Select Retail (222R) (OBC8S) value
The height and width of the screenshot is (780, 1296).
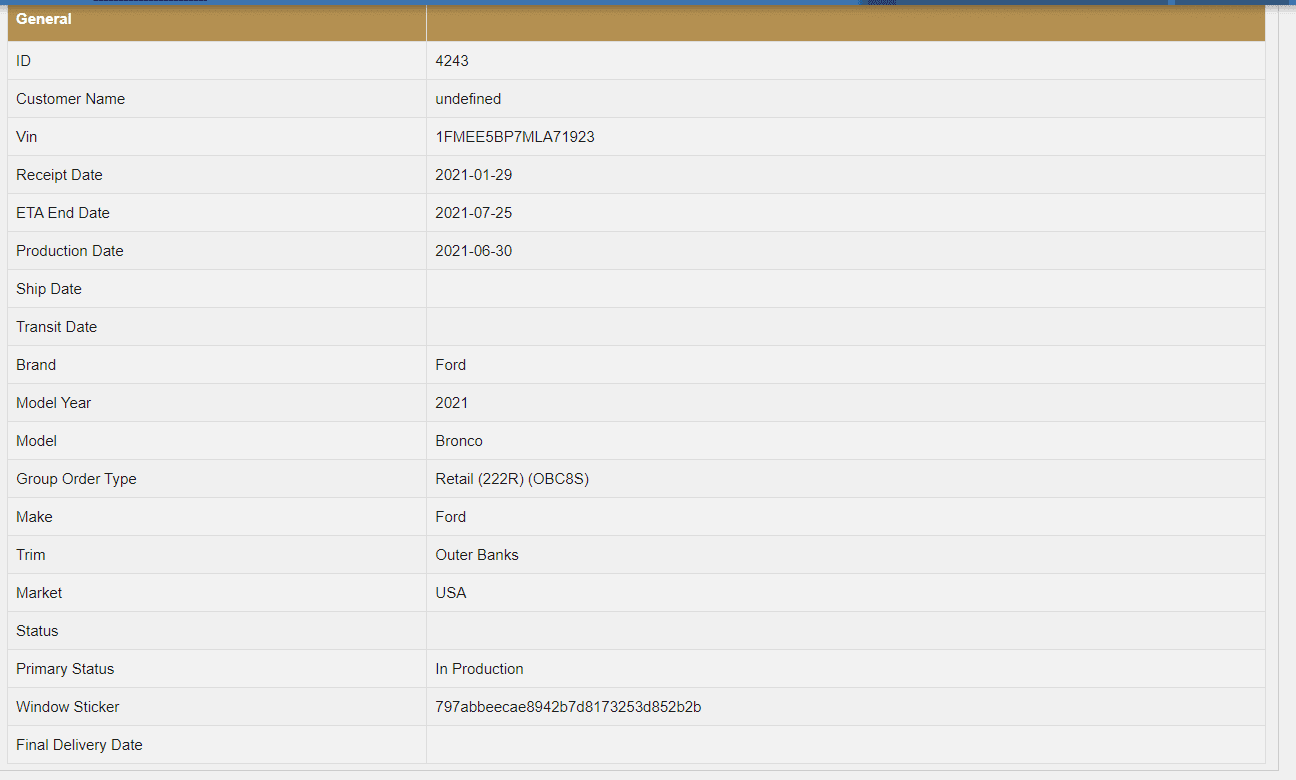(512, 479)
